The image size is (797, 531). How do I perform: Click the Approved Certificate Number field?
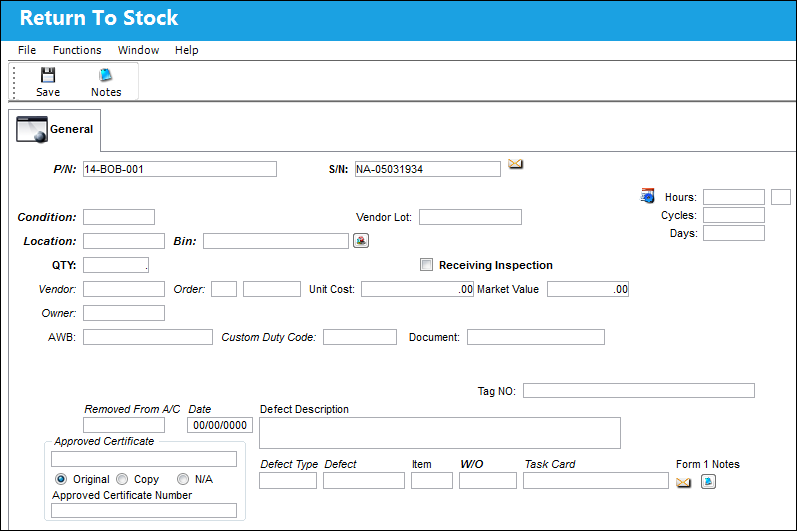coord(144,511)
